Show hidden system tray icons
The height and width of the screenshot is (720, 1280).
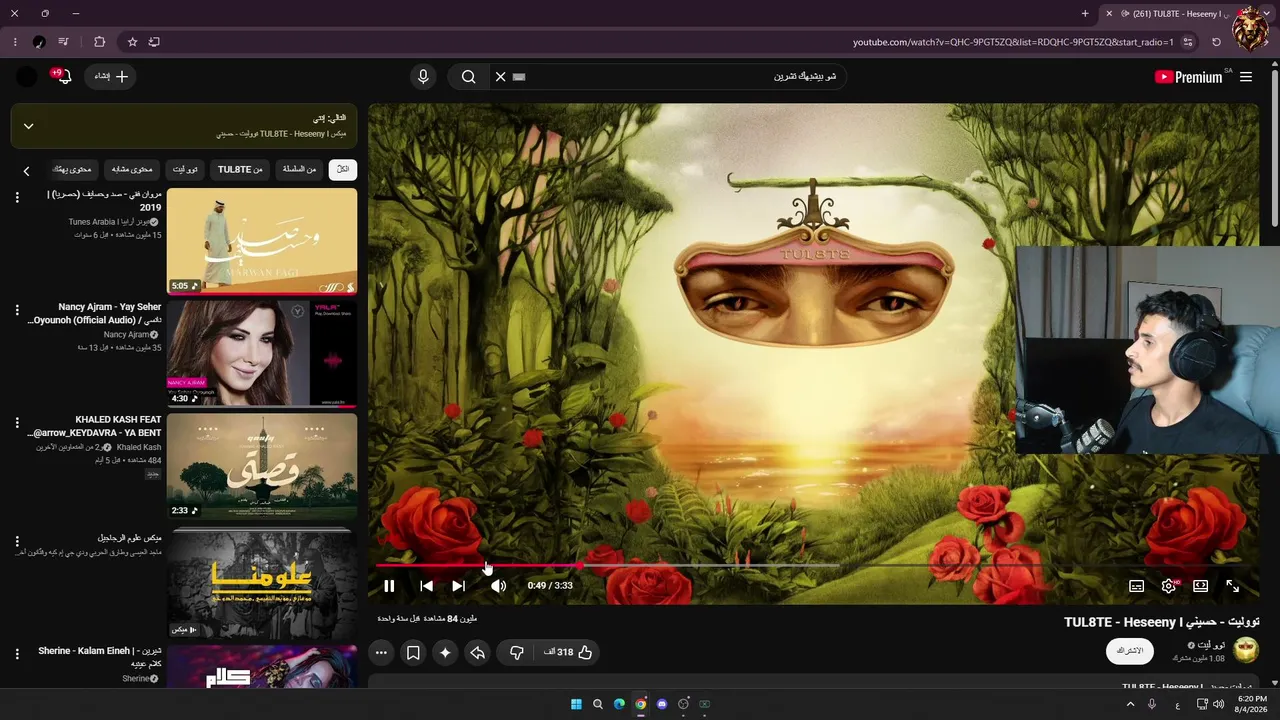(1131, 704)
